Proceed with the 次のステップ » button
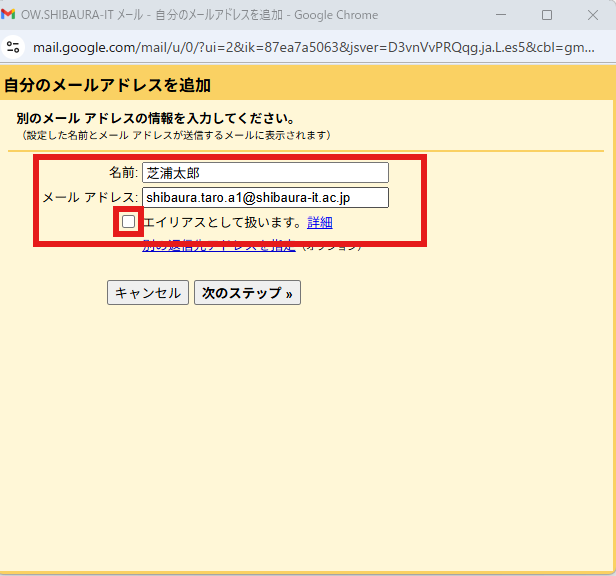Viewport: 616px width, 576px height. pyautogui.click(x=247, y=293)
